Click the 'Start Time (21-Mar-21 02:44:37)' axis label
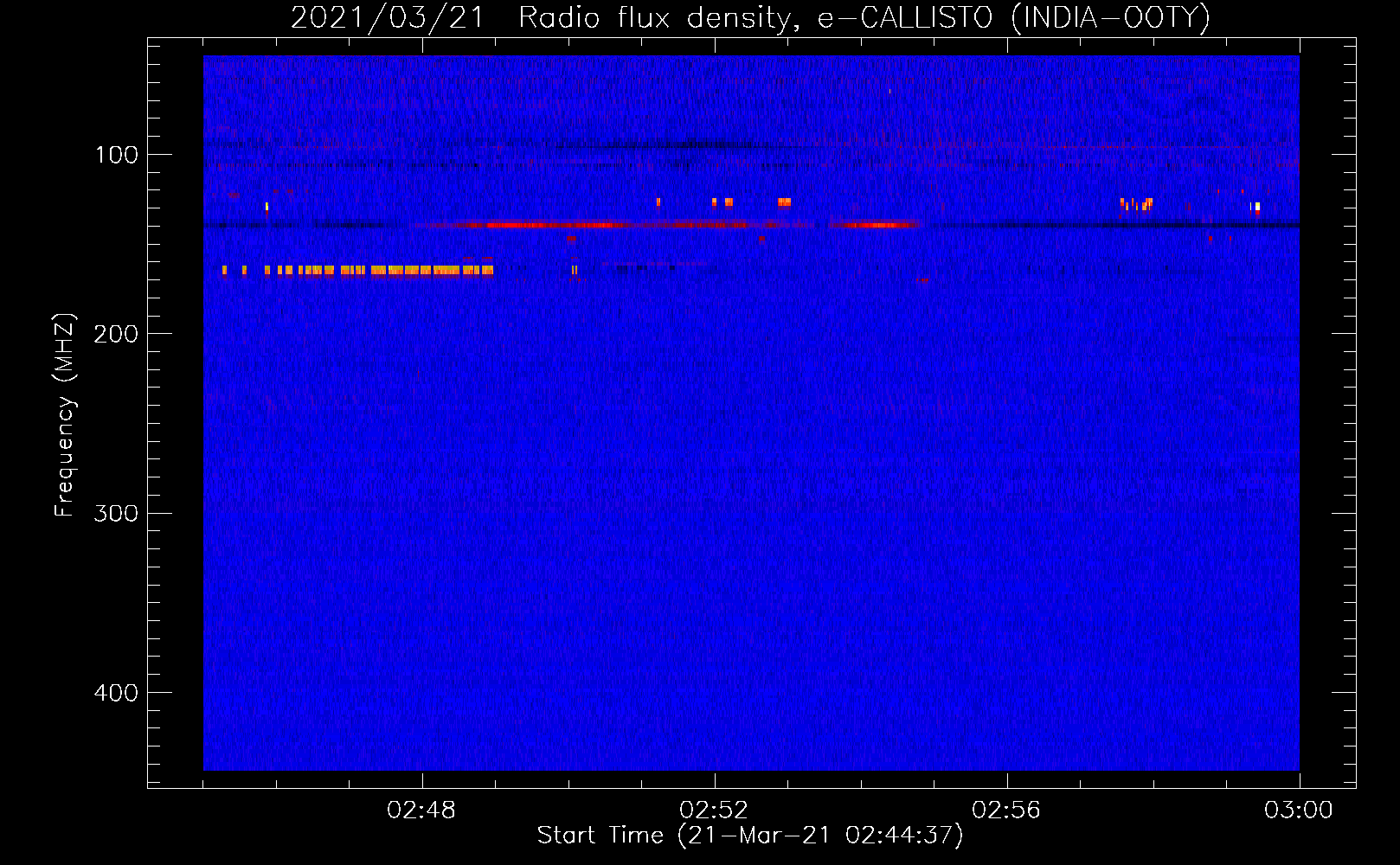The width and height of the screenshot is (1400, 865). [x=749, y=836]
